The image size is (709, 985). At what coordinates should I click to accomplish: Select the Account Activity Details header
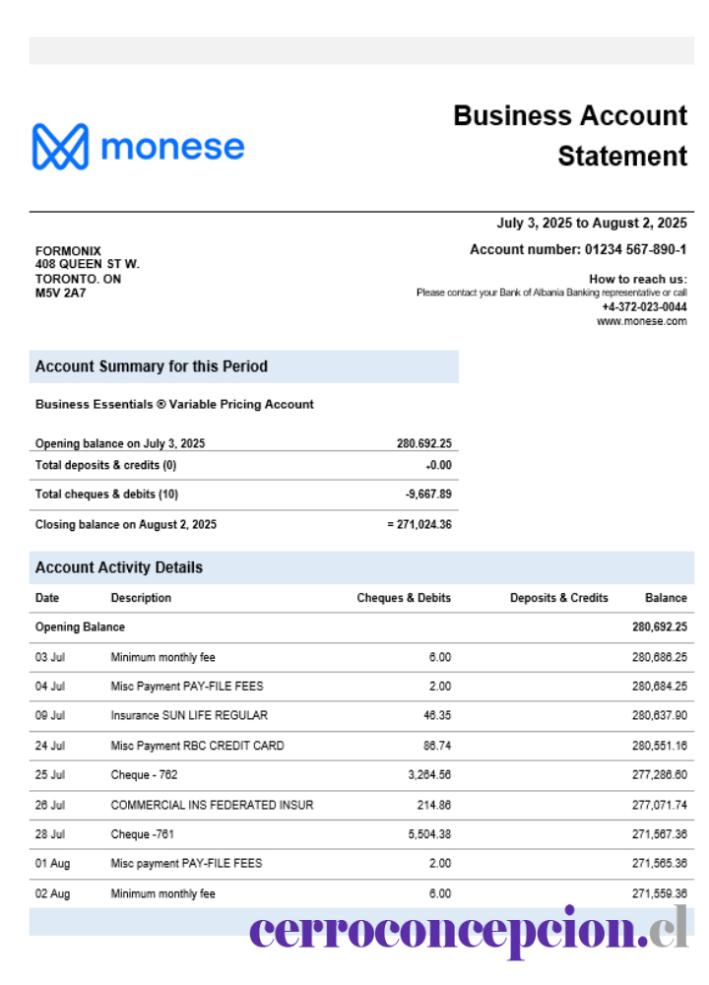pos(362,567)
